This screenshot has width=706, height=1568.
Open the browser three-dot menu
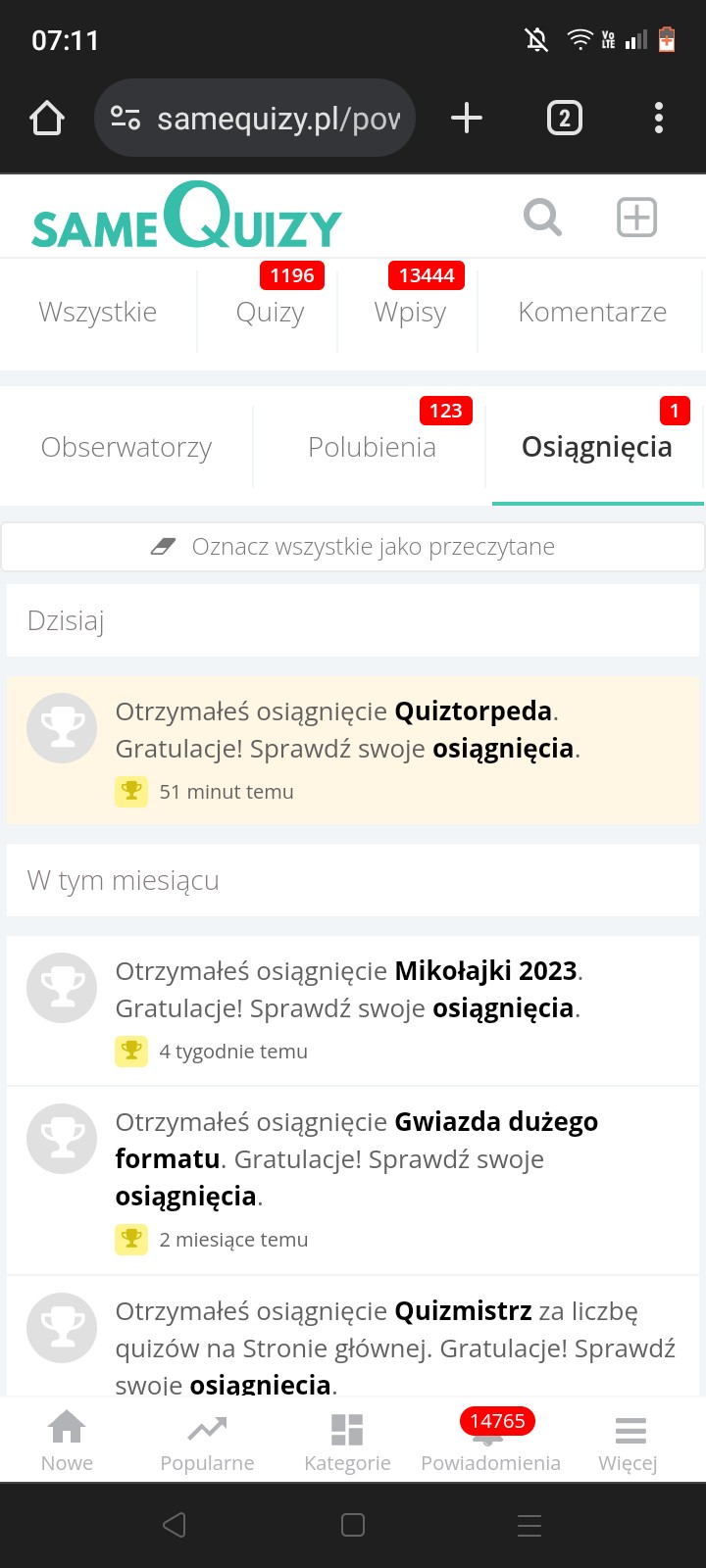point(659,119)
